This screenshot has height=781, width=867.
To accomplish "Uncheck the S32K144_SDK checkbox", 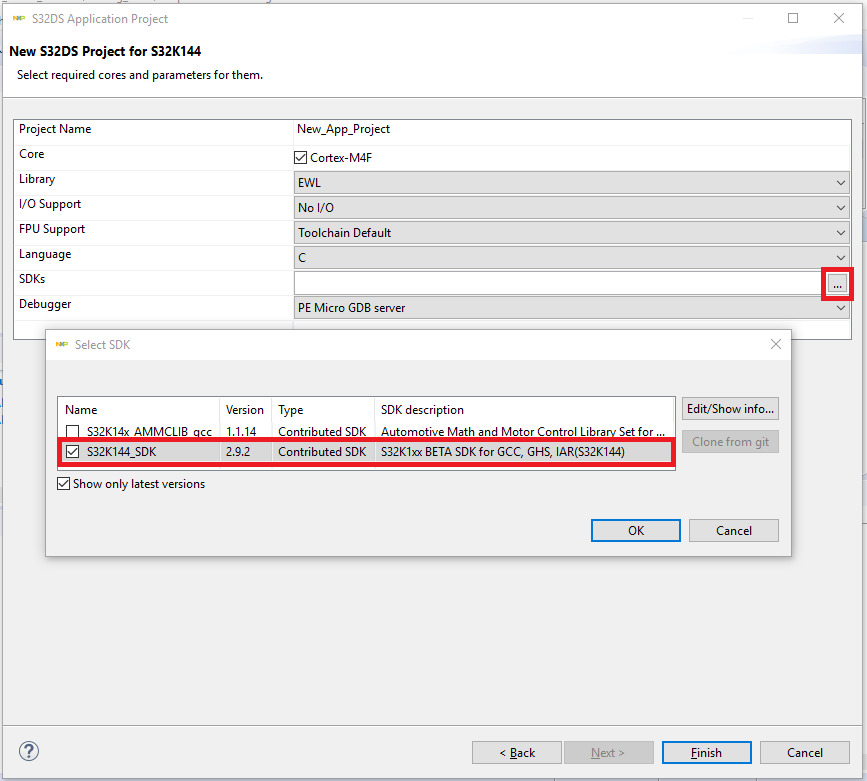I will click(x=72, y=451).
